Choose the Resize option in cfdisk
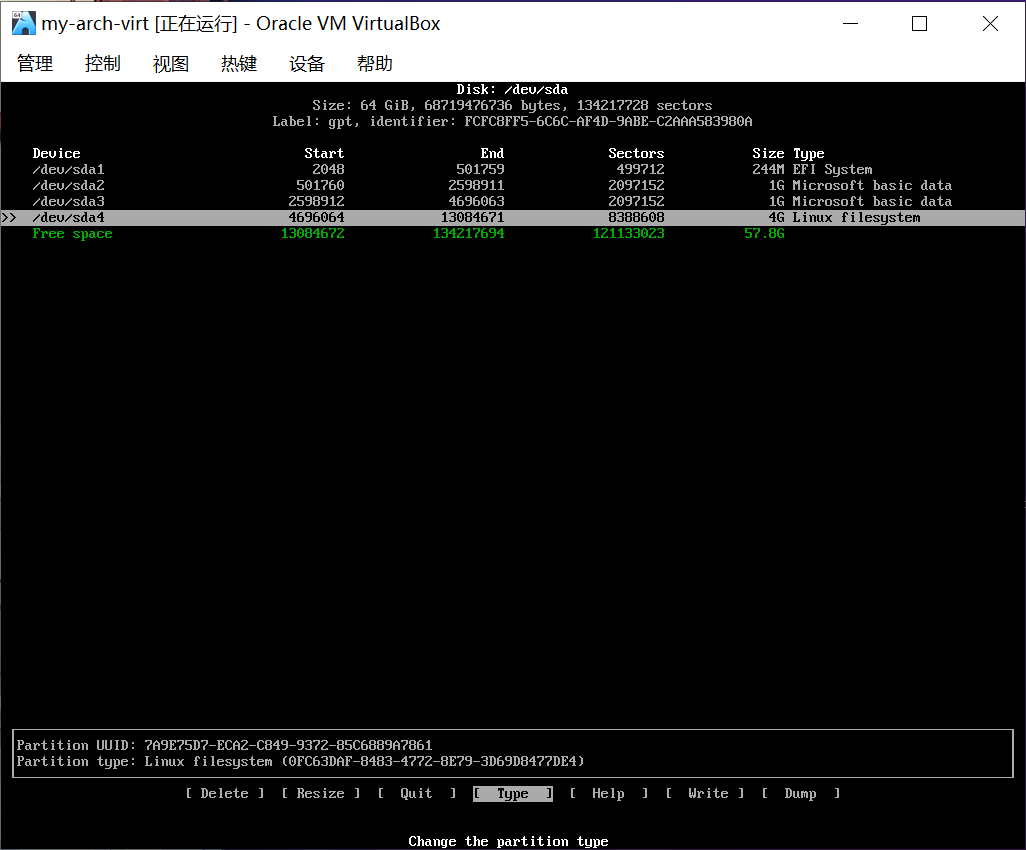 point(320,794)
